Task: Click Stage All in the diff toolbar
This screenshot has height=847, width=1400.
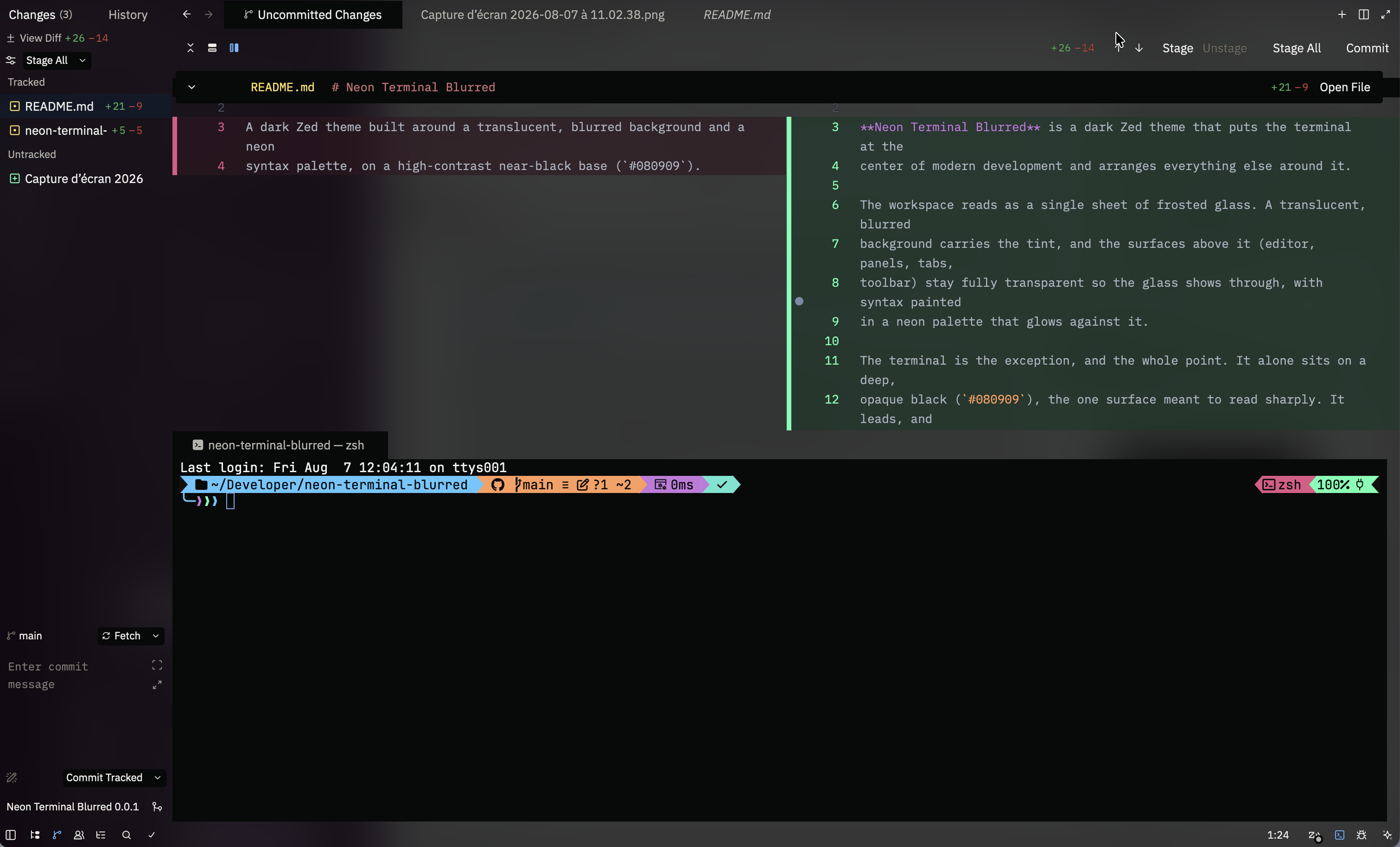Action: (1296, 48)
